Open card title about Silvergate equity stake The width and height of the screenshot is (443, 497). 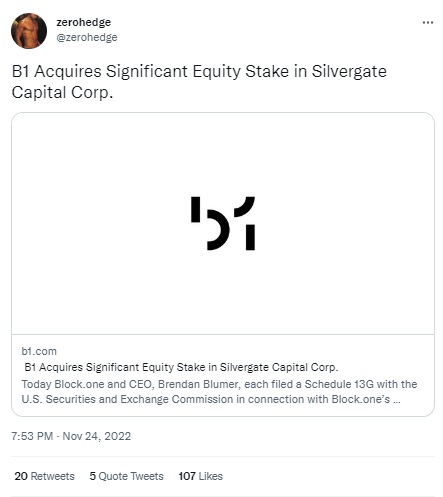181,367
